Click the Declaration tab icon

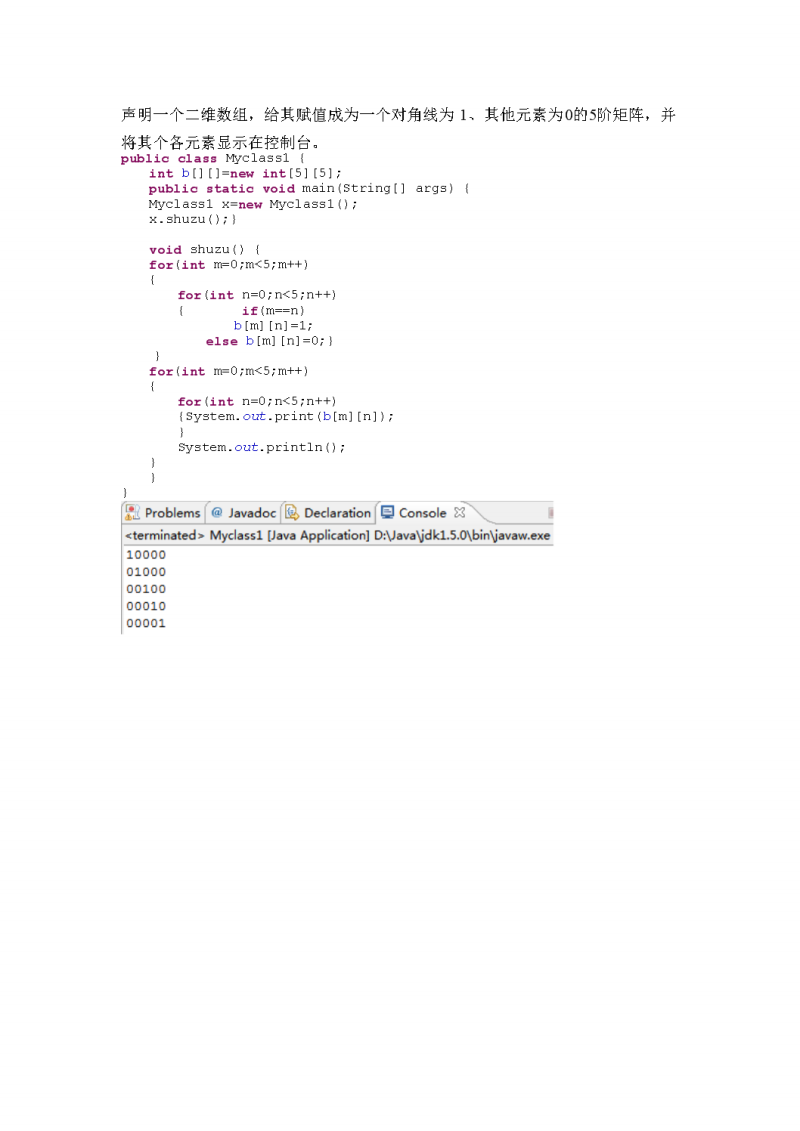click(292, 513)
